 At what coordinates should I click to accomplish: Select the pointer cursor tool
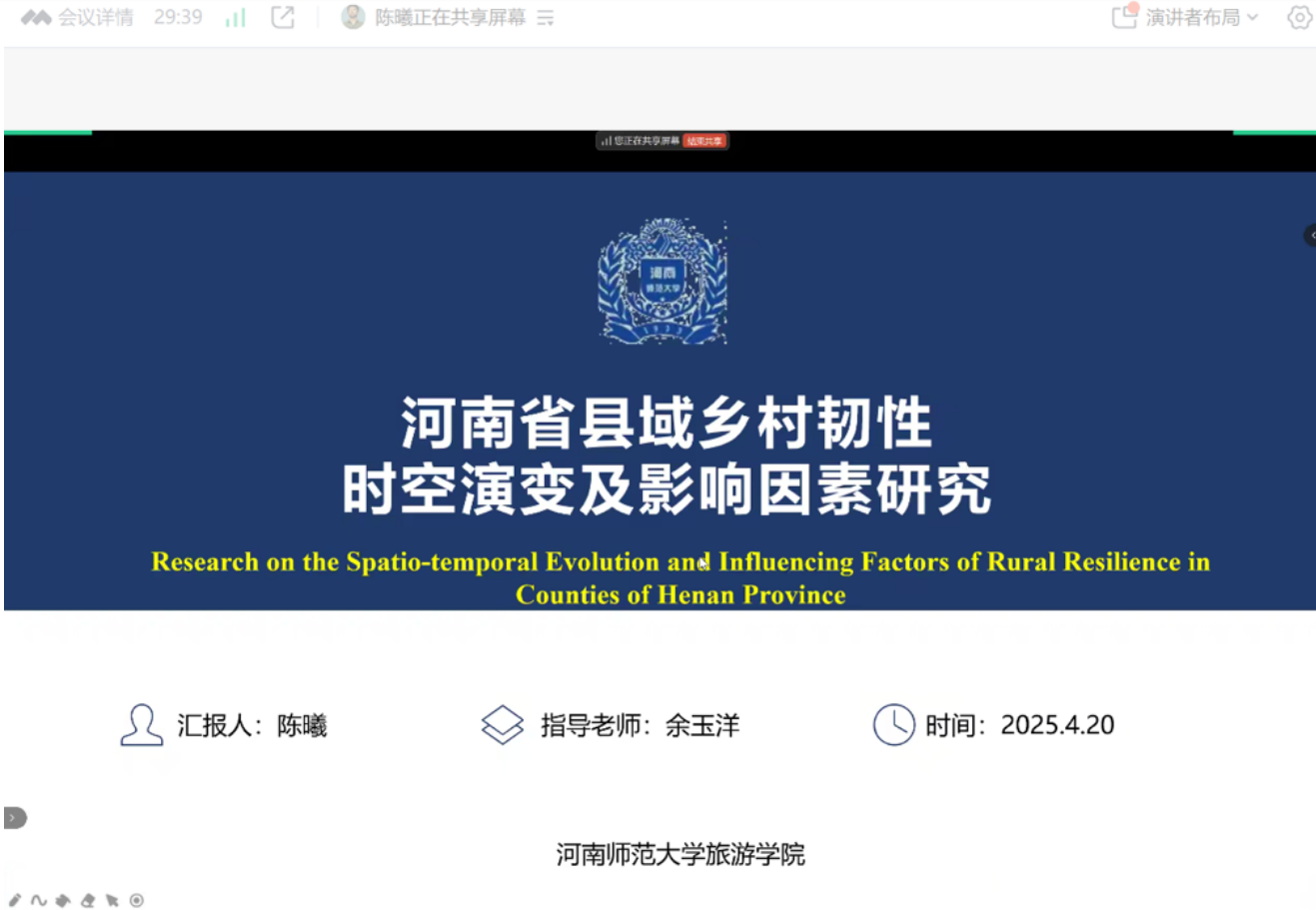pyautogui.click(x=112, y=900)
